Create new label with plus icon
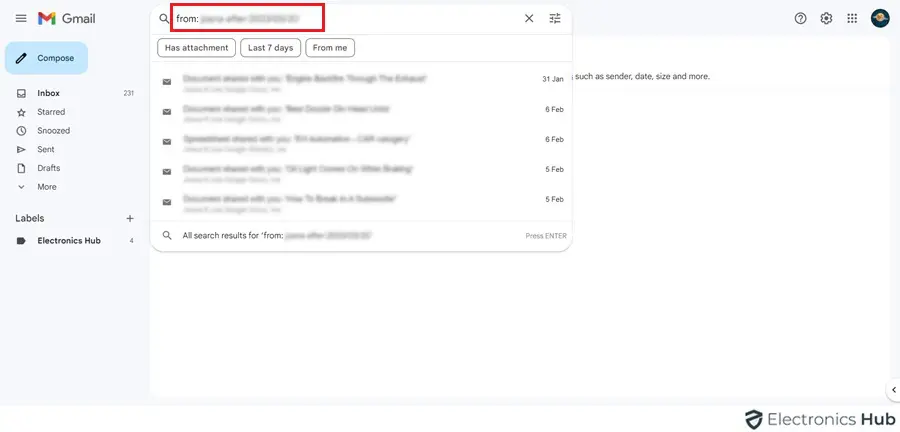Screen dimensions: 900x432 coord(129,218)
